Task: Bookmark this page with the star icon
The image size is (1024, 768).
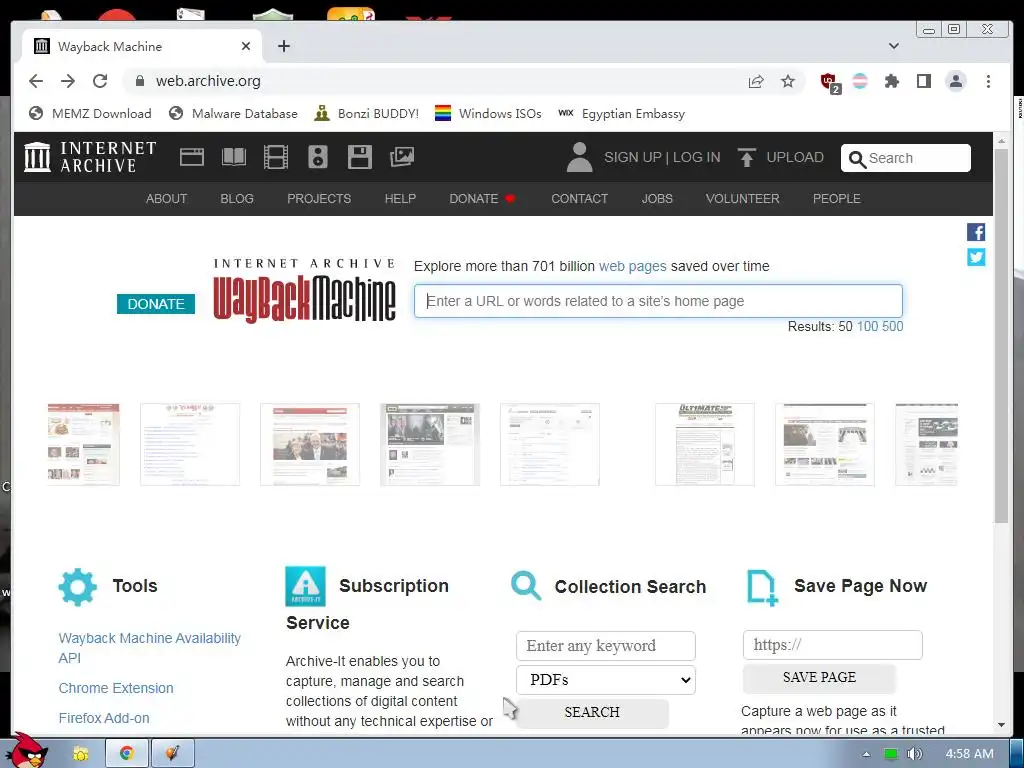Action: (x=788, y=81)
